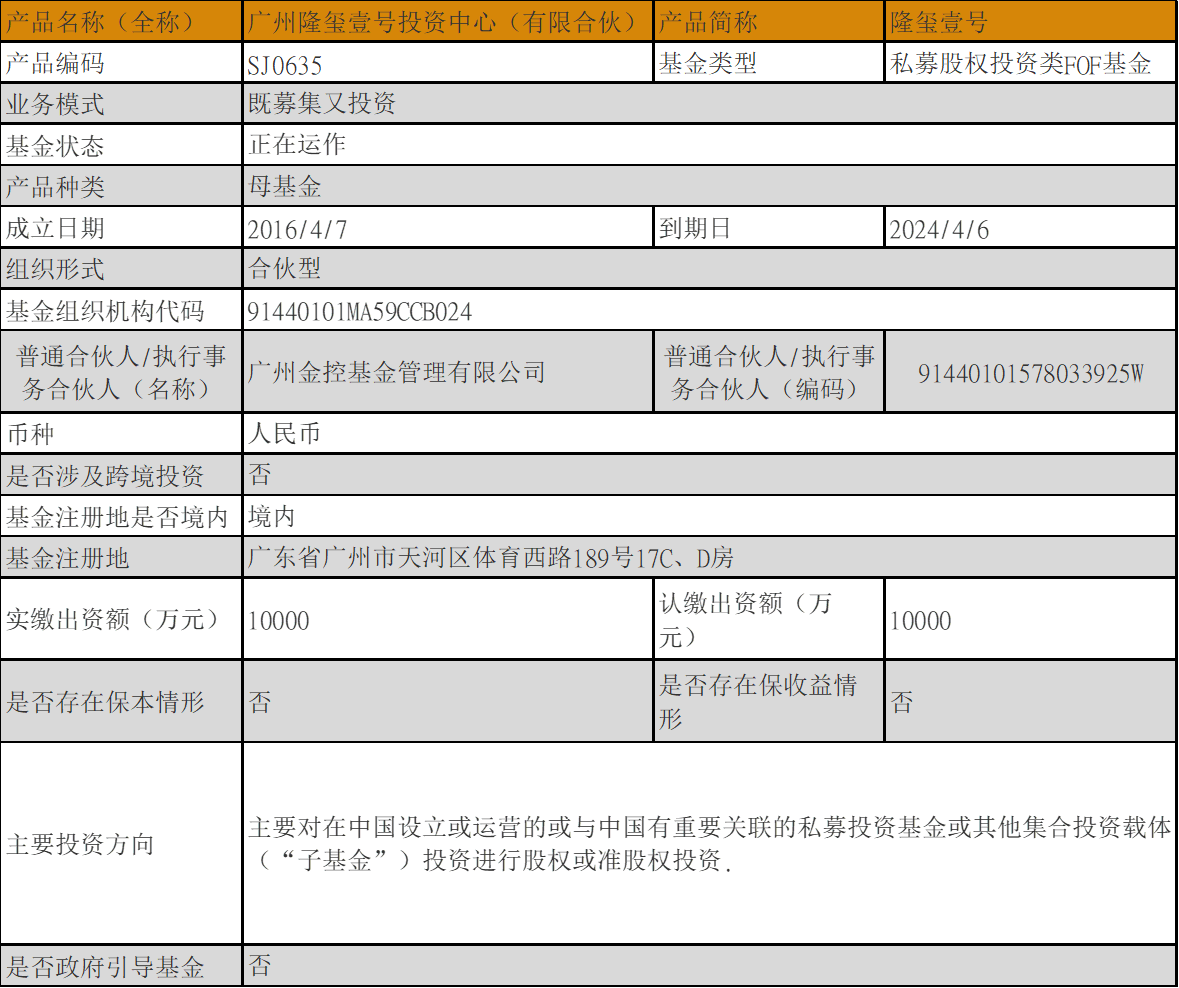Select 否 next to 保本情形 label

[260, 702]
